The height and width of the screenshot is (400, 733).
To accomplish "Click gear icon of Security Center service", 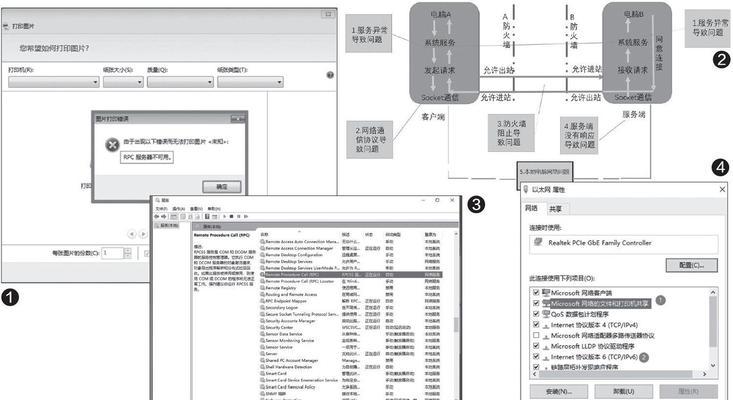I will pos(263,328).
